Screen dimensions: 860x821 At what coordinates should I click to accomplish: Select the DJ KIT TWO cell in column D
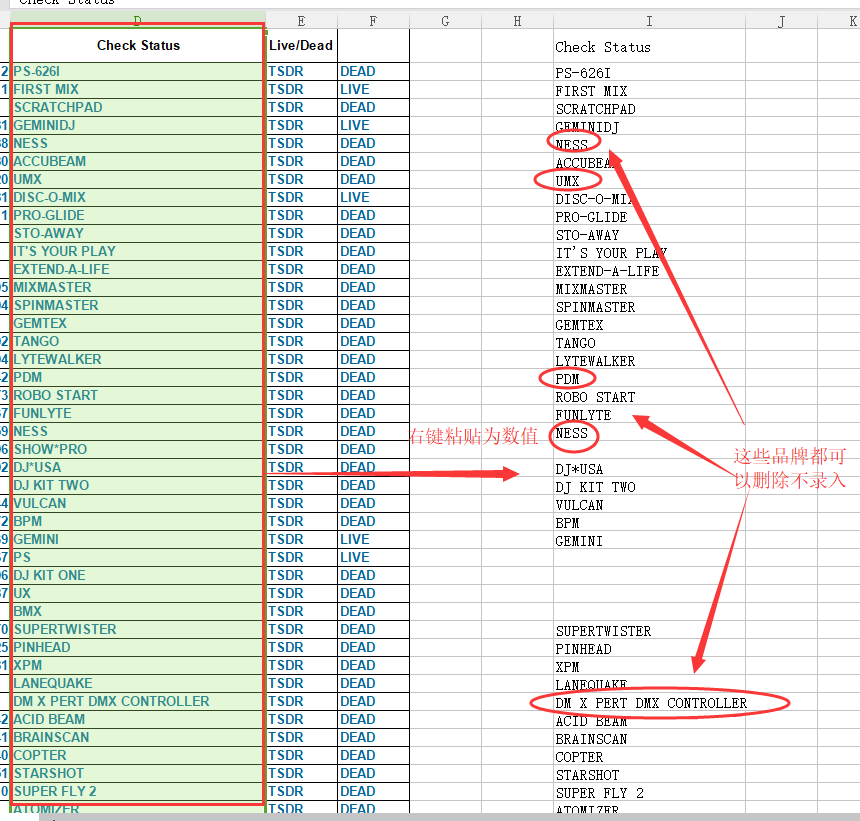[138, 485]
